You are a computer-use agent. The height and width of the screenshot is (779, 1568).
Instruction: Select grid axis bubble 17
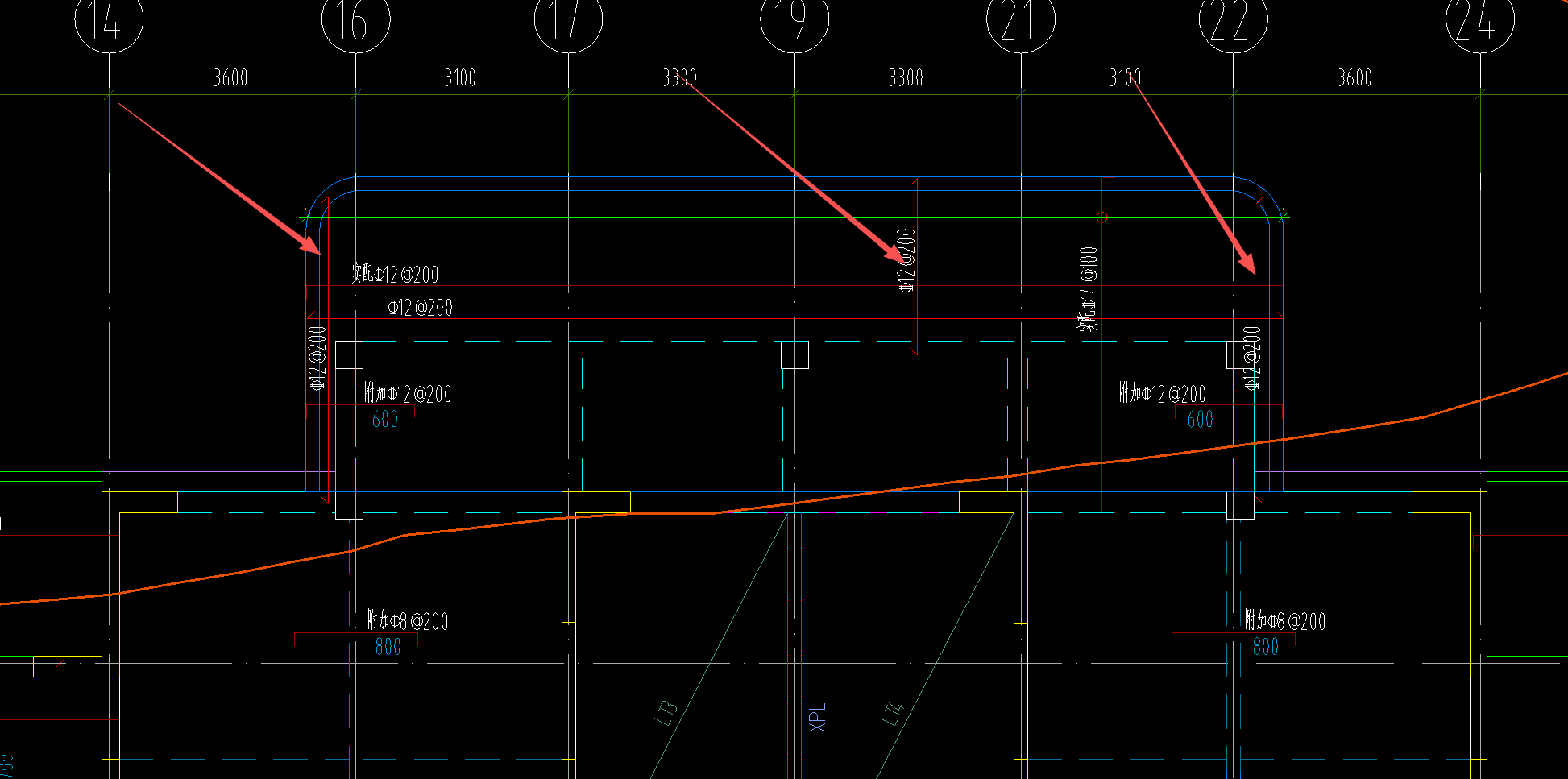coord(568,20)
